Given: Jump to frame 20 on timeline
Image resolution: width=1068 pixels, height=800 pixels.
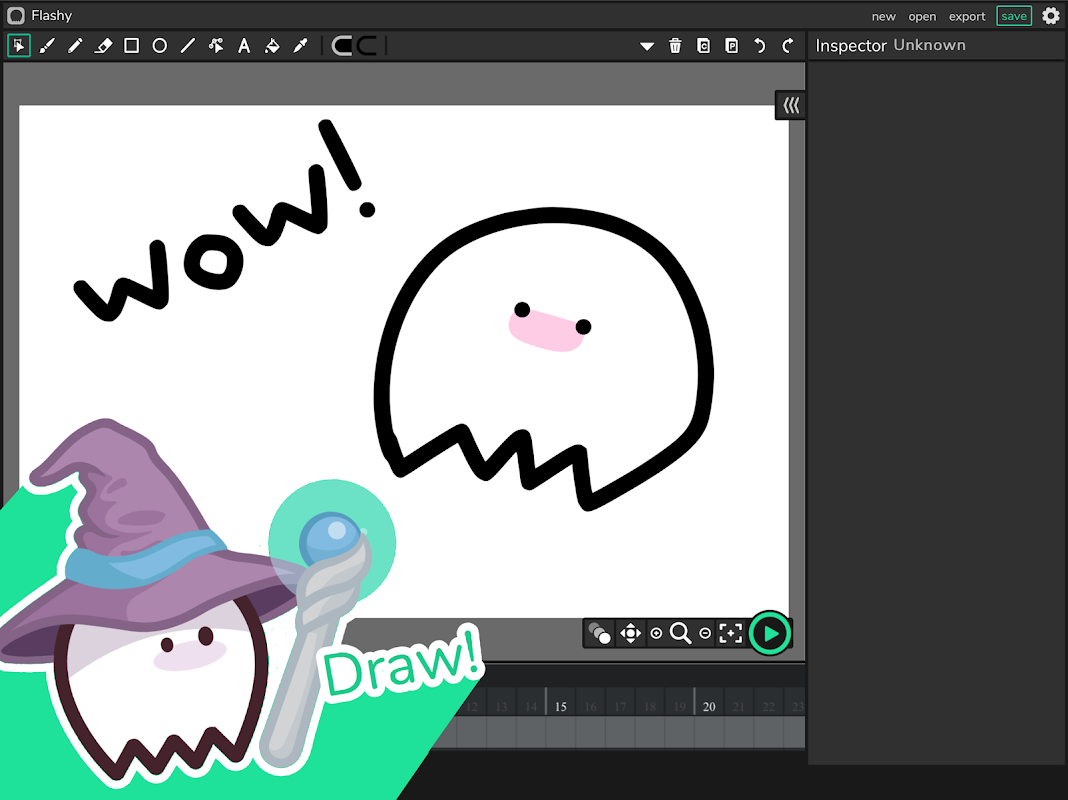Looking at the screenshot, I should [x=709, y=707].
